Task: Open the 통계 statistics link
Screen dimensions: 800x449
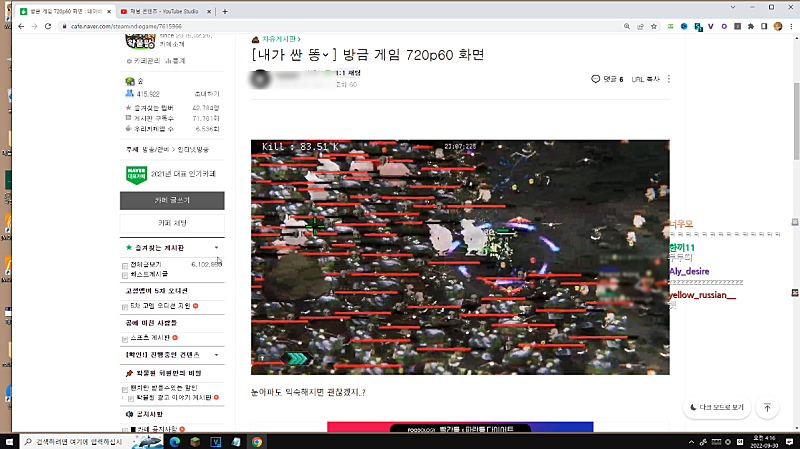Action: coord(176,61)
